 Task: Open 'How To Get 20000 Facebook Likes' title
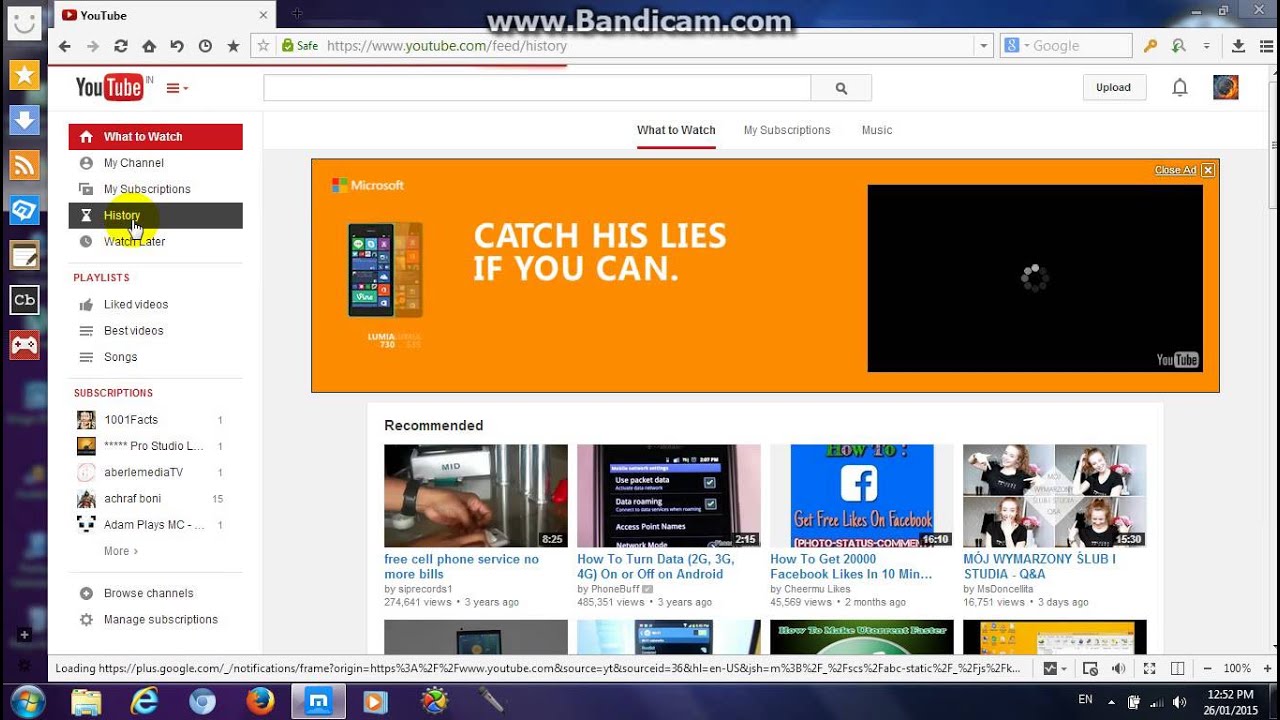pyautogui.click(x=851, y=566)
